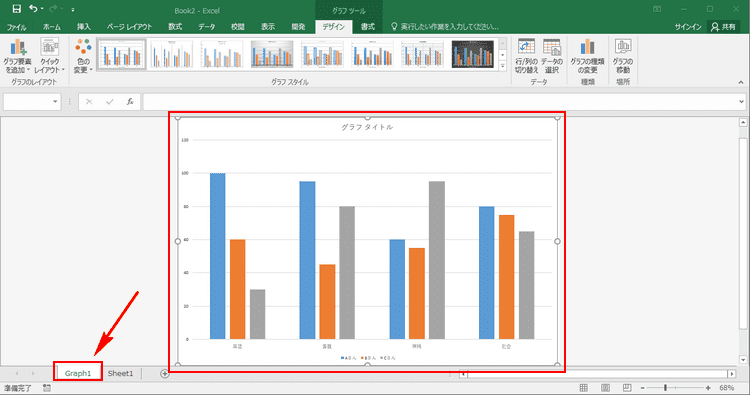This screenshot has width=750, height=395.
Task: Switch to Page Layout view icon
Action: [x=606, y=388]
